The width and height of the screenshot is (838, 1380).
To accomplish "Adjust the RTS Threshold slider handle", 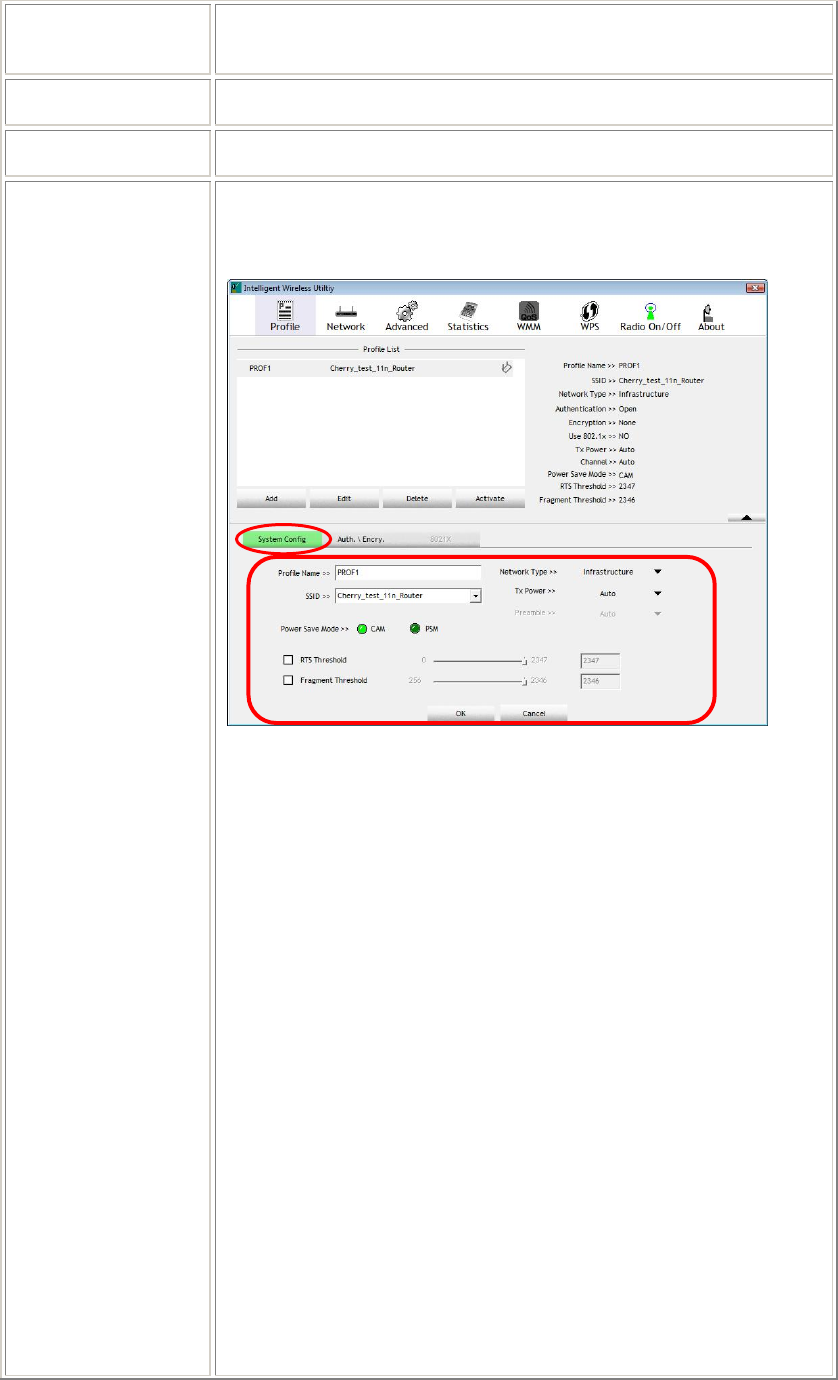I will [524, 660].
